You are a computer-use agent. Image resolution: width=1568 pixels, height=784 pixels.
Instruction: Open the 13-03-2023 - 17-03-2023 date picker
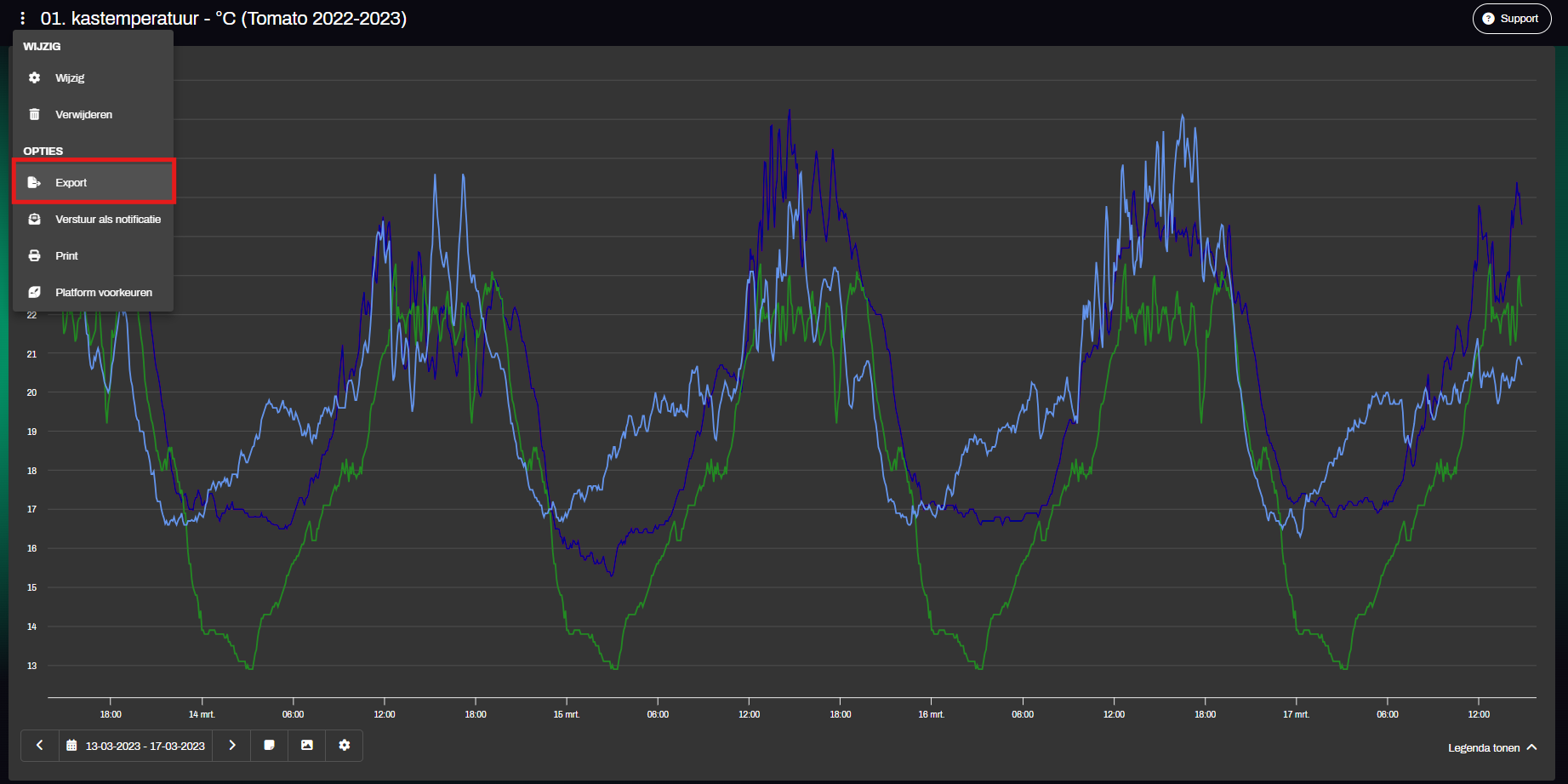click(136, 746)
